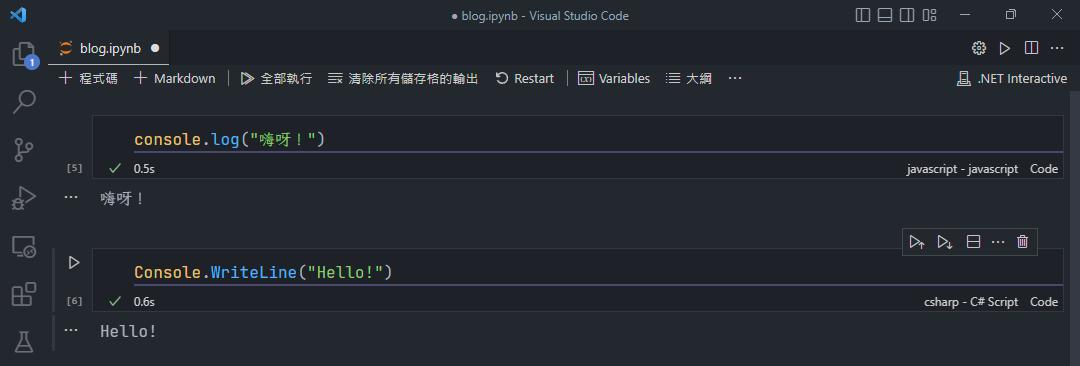The image size is (1080, 366).
Task: Execute the cells above the current cell
Action: click(916, 242)
